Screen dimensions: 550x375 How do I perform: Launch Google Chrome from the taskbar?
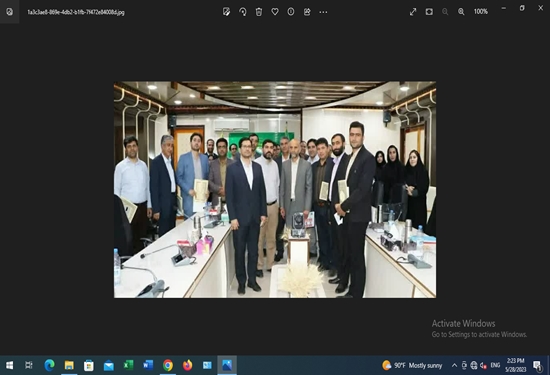tap(168, 365)
